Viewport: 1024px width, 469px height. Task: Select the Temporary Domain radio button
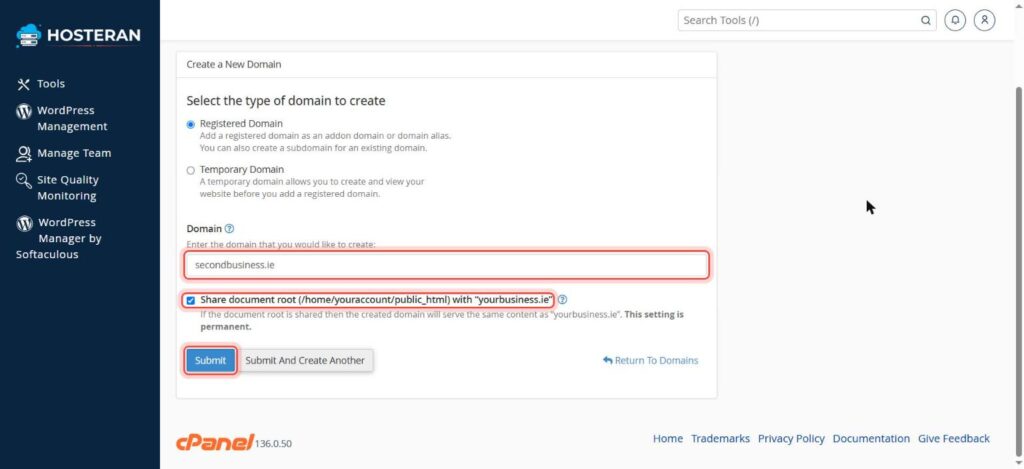tap(191, 170)
